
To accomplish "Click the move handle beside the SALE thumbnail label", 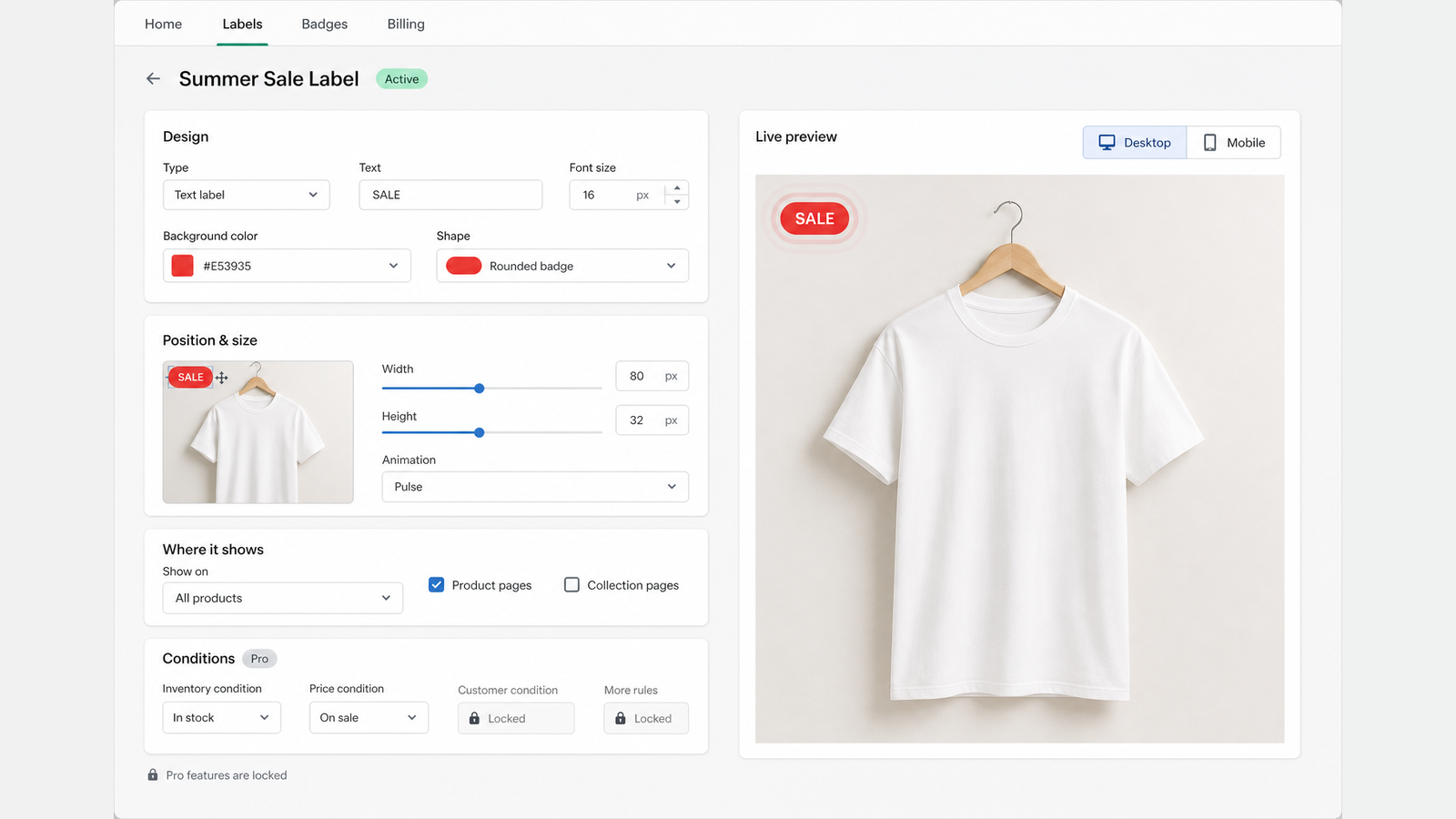I will (222, 378).
